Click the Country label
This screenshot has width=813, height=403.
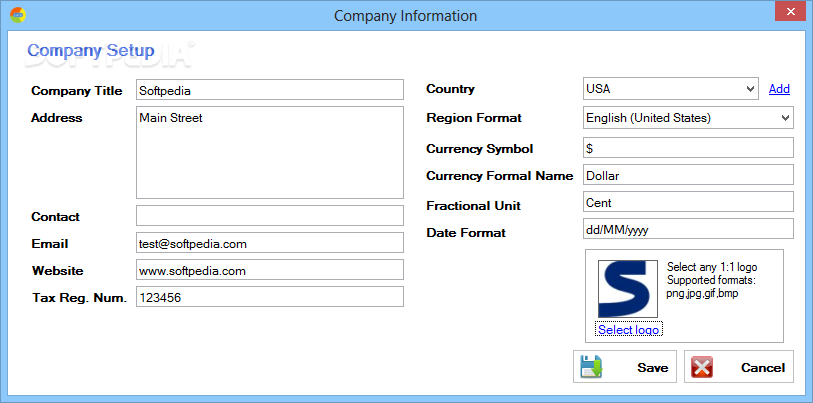(x=451, y=89)
